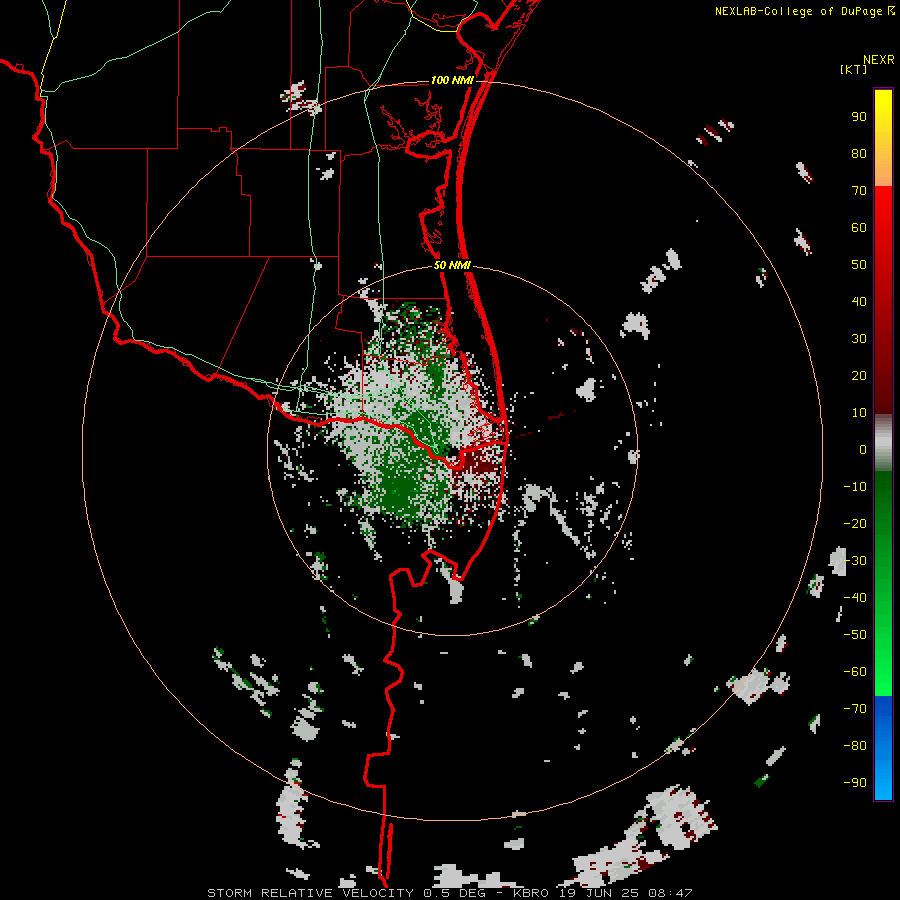The width and height of the screenshot is (900, 900).
Task: Click the -70 knot value on color scale
Action: click(855, 709)
